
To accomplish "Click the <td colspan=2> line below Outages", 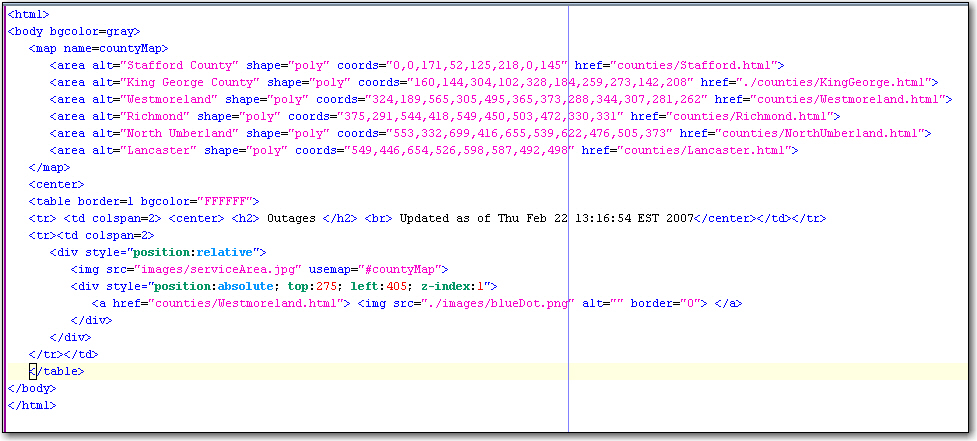I will pos(91,235).
